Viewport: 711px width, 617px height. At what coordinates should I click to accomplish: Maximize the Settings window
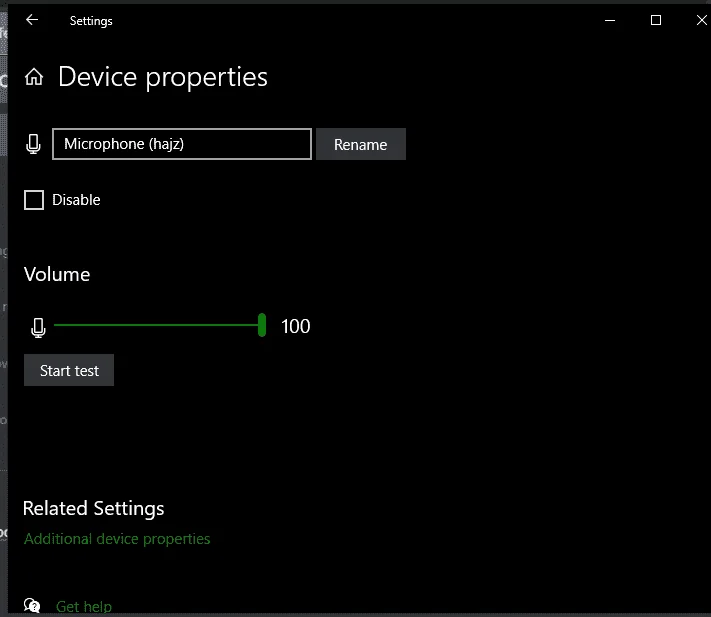point(656,20)
